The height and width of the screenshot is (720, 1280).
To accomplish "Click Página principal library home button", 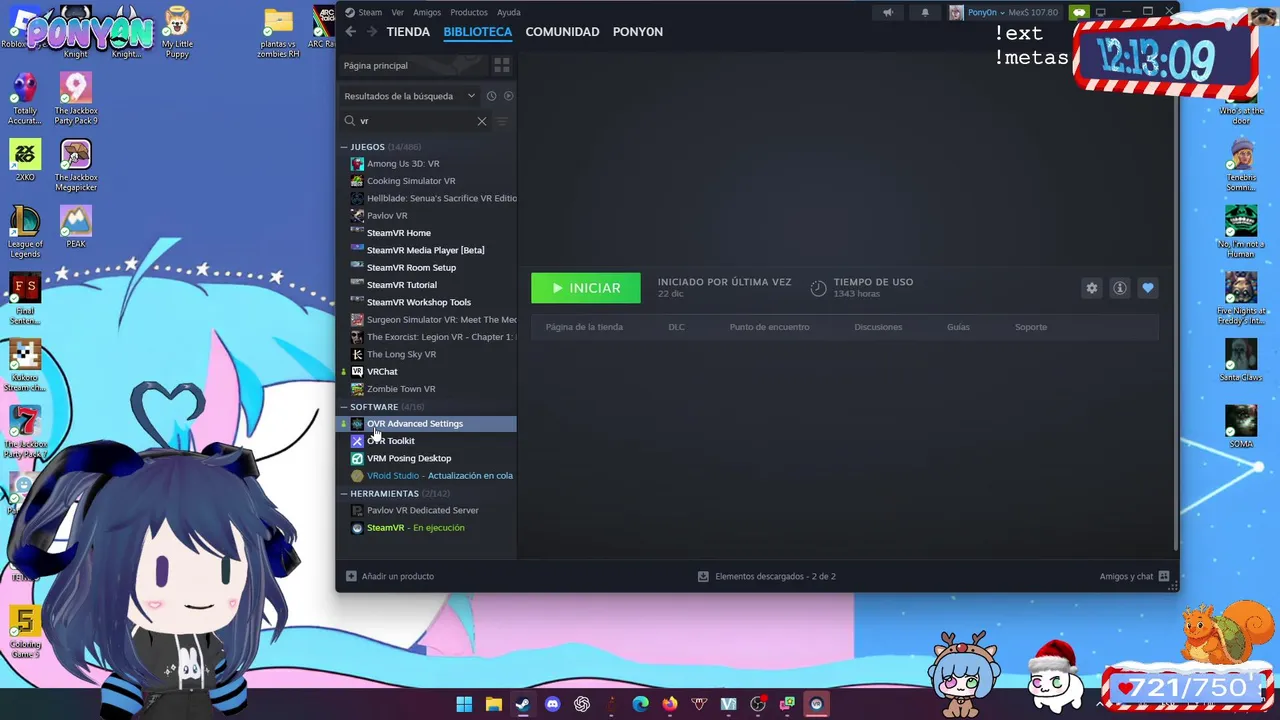I will [x=413, y=65].
